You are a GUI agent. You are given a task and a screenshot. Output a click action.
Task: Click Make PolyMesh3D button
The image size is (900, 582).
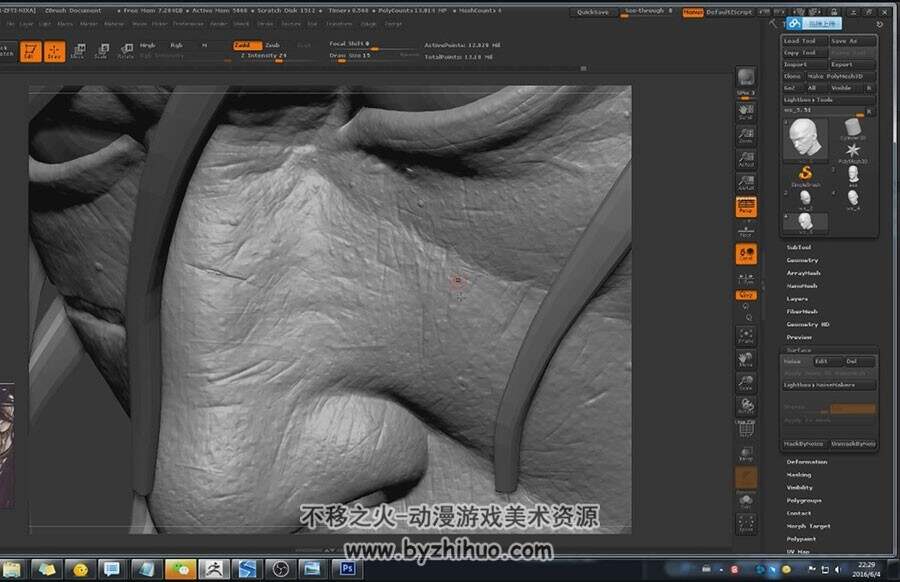841,76
